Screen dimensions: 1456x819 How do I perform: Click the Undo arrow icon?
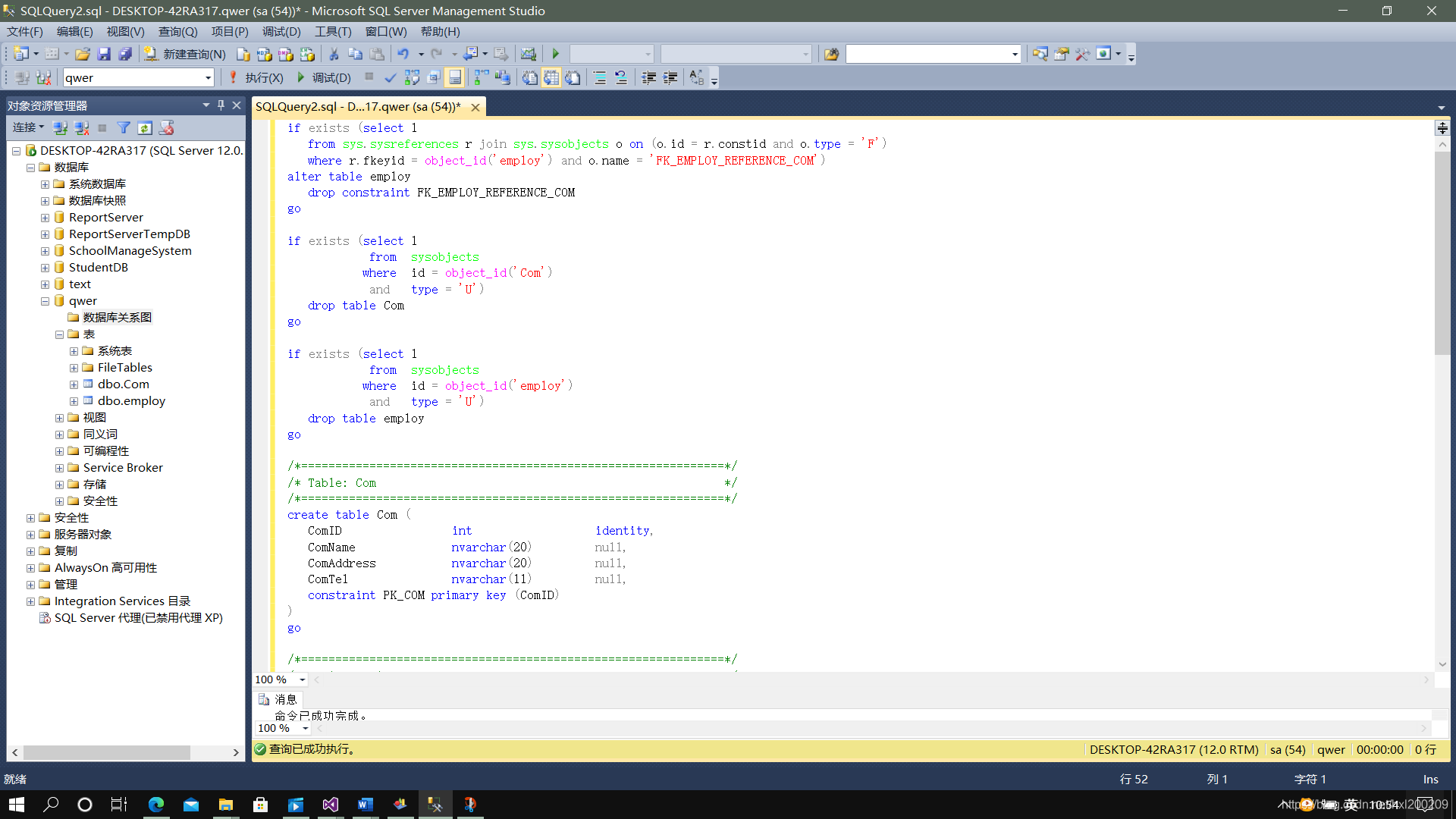point(403,54)
